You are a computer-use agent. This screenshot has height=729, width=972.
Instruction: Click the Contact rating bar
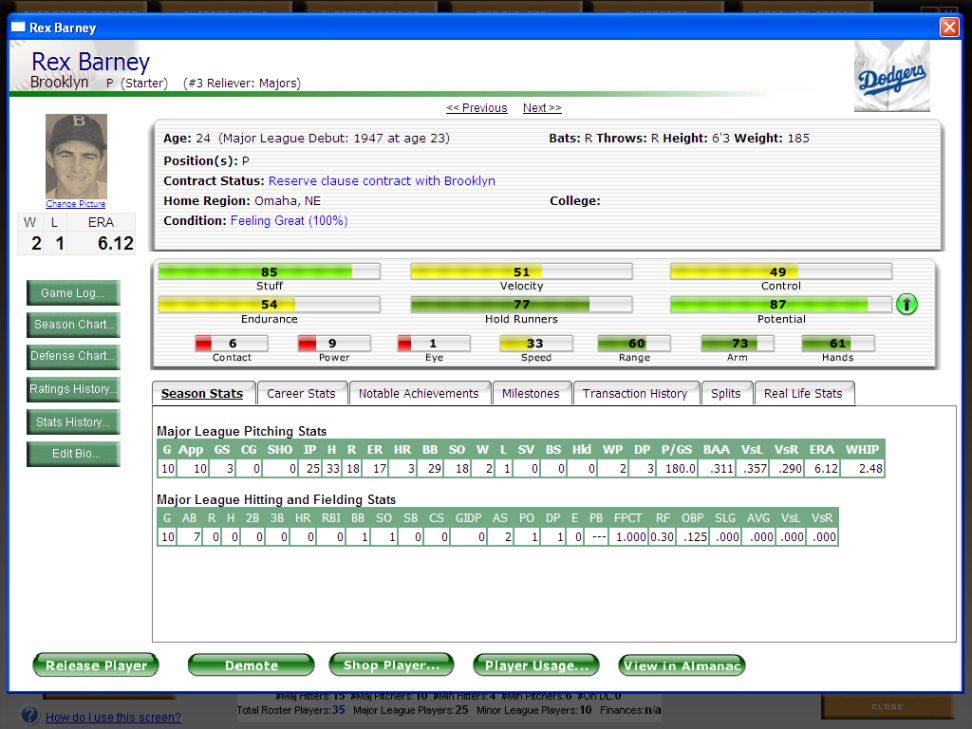[x=232, y=343]
